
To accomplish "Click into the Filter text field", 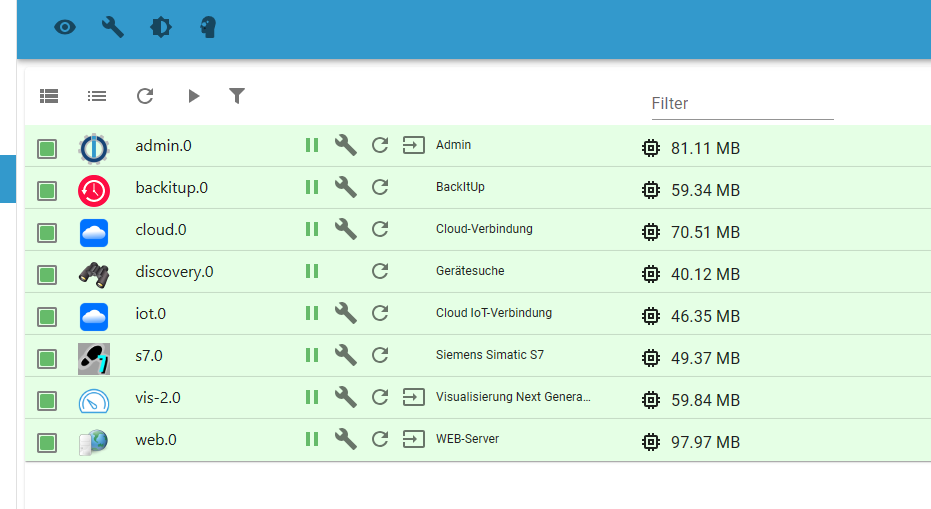I will pos(741,104).
